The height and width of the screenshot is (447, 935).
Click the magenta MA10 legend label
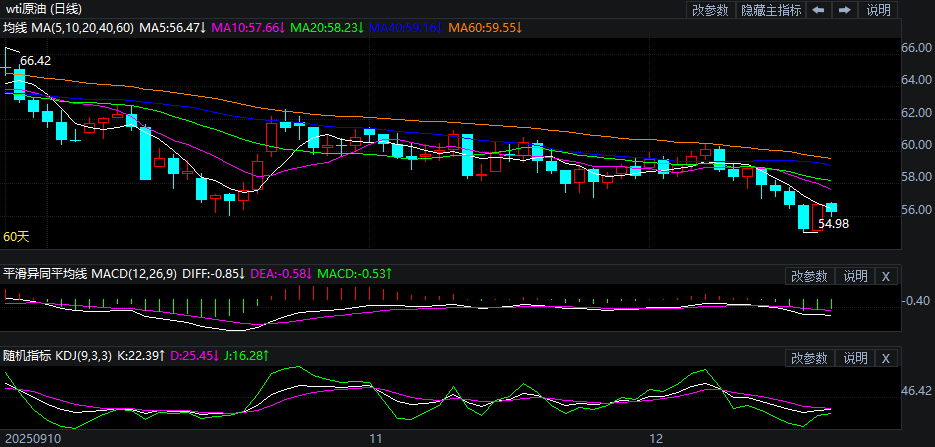click(245, 27)
